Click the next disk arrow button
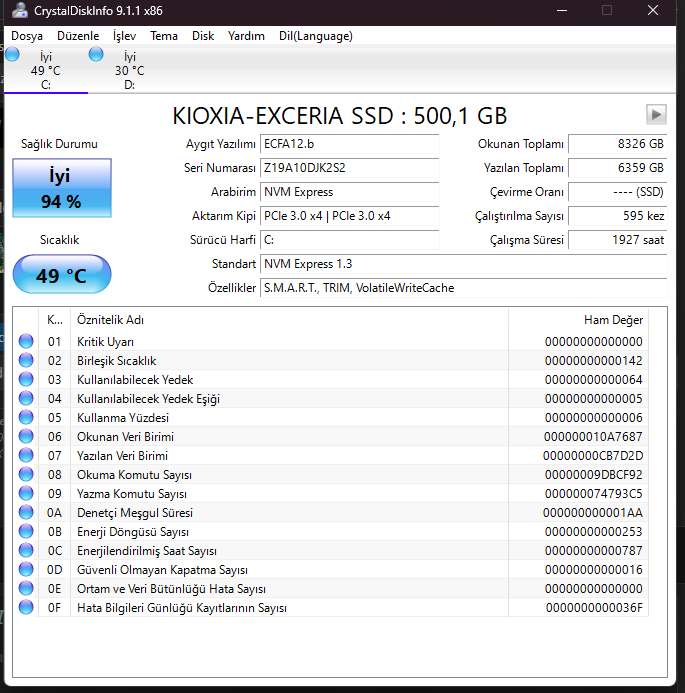 (x=656, y=115)
